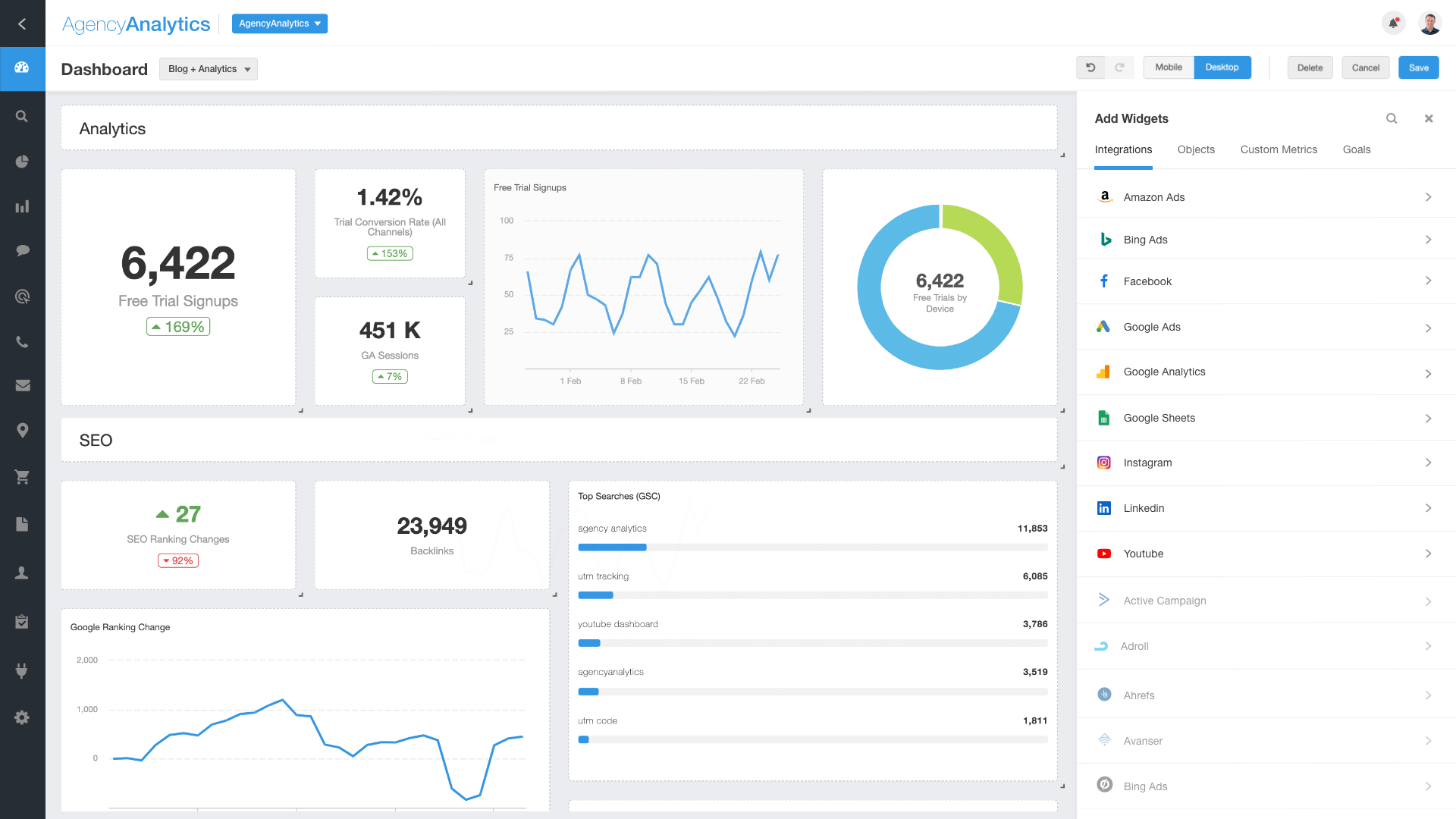Switch to Mobile view
1456x819 pixels.
[x=1169, y=67]
